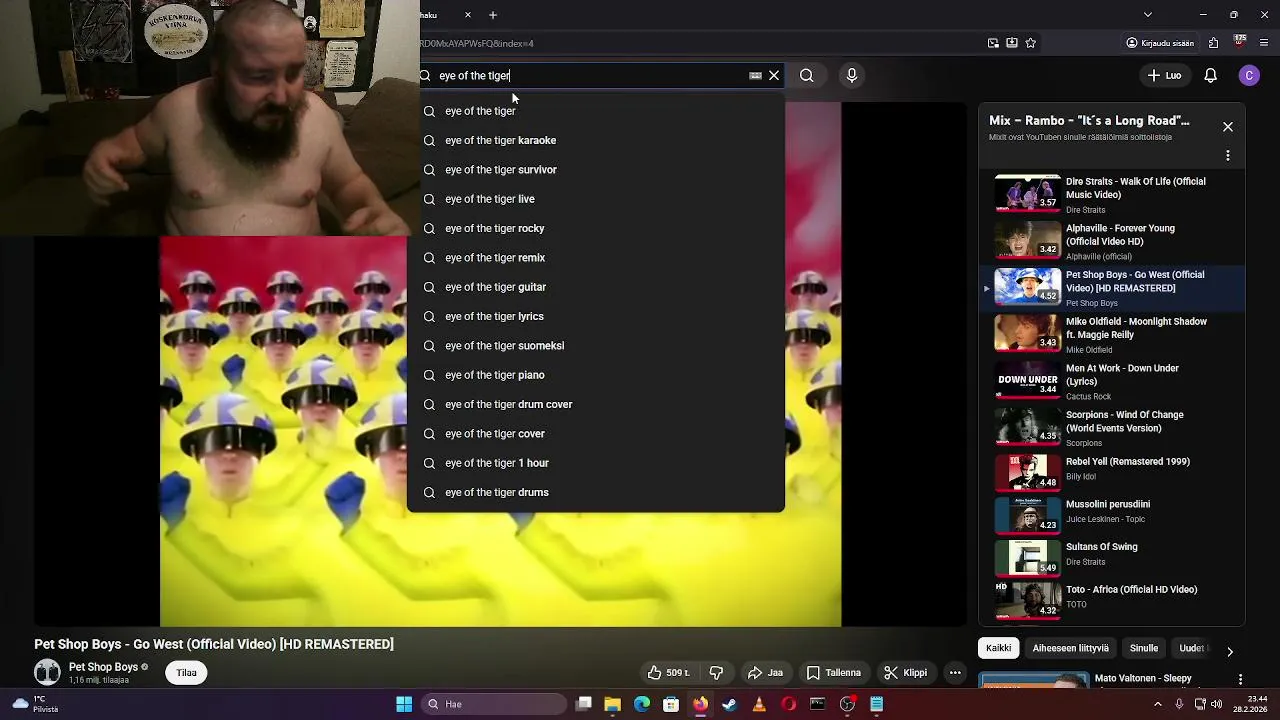
Task: Select the Sinulle filter chip
Action: coord(1144,648)
